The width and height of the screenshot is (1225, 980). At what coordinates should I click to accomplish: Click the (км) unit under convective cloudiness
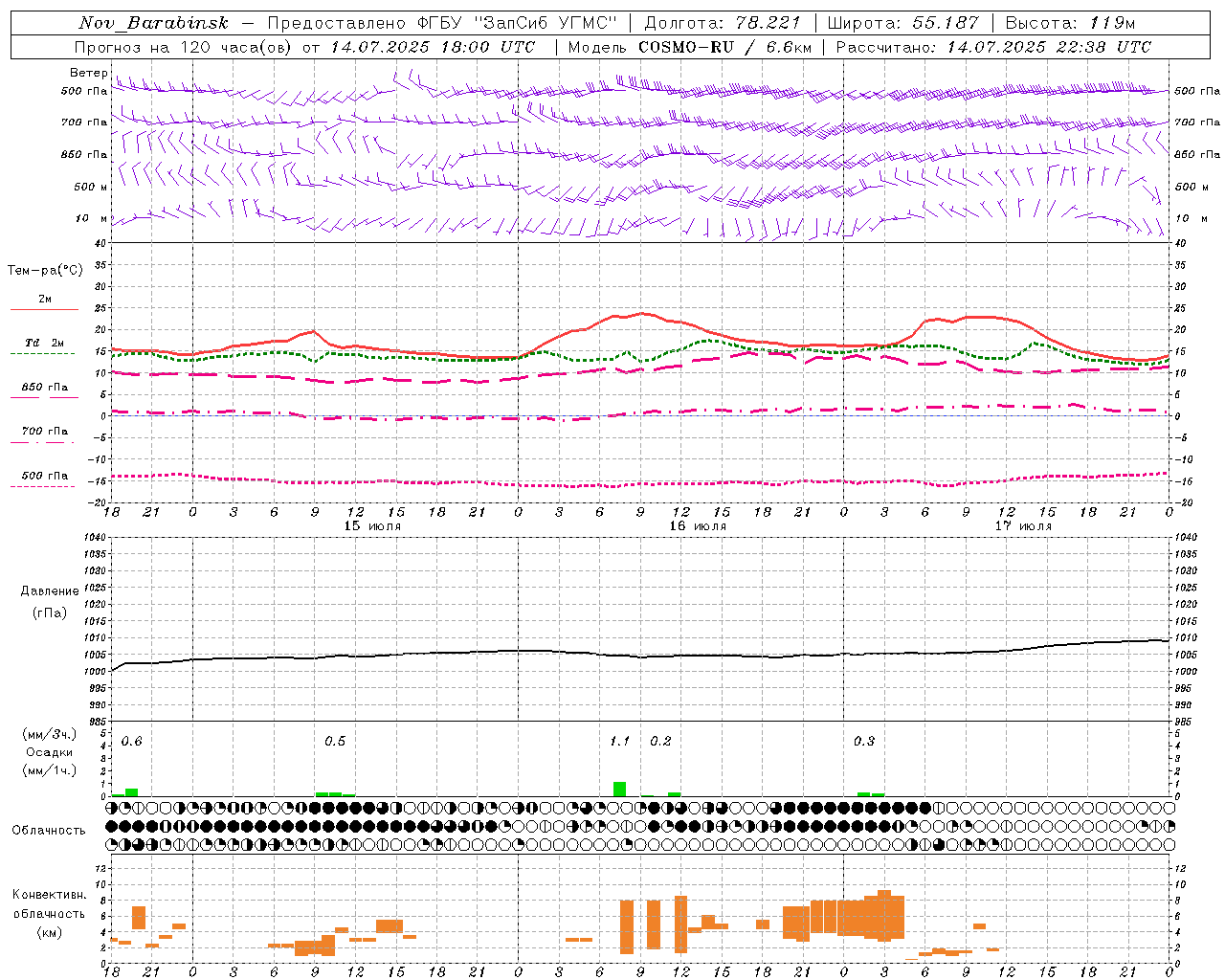[49, 932]
